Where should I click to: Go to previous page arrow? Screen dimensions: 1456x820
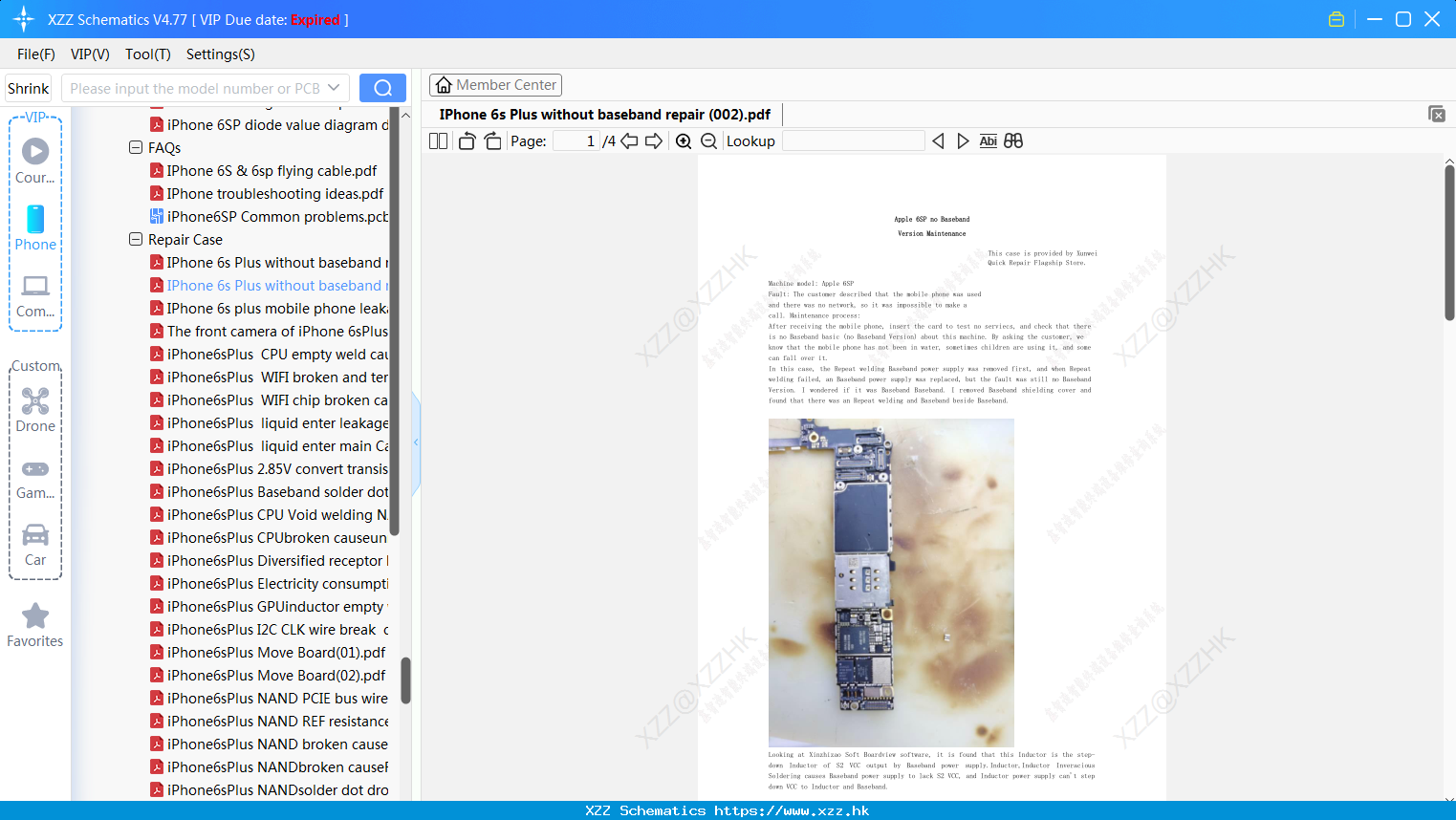tap(629, 141)
